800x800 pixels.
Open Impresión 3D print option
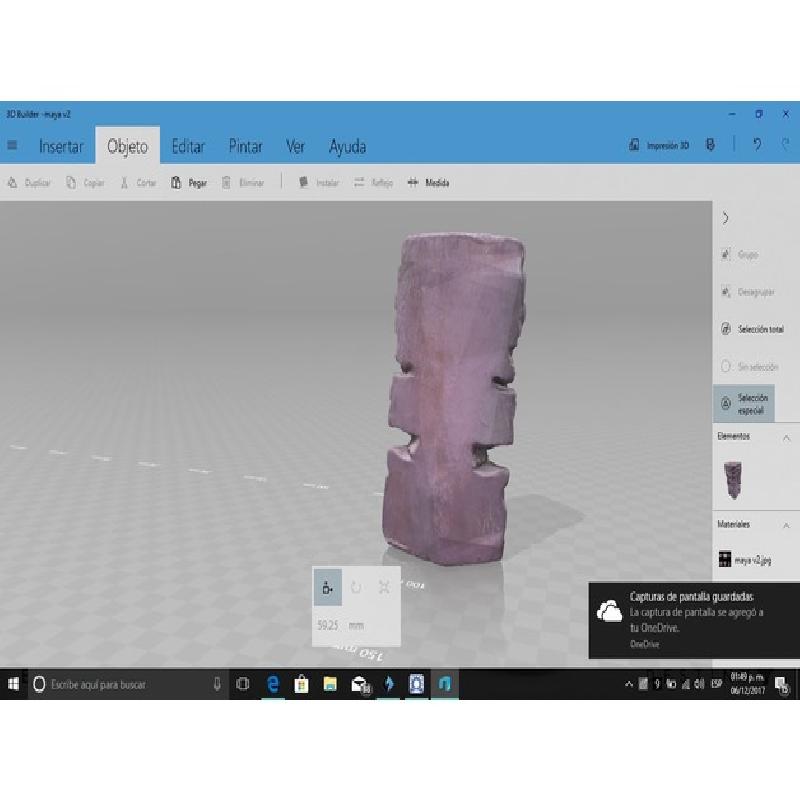coord(659,146)
